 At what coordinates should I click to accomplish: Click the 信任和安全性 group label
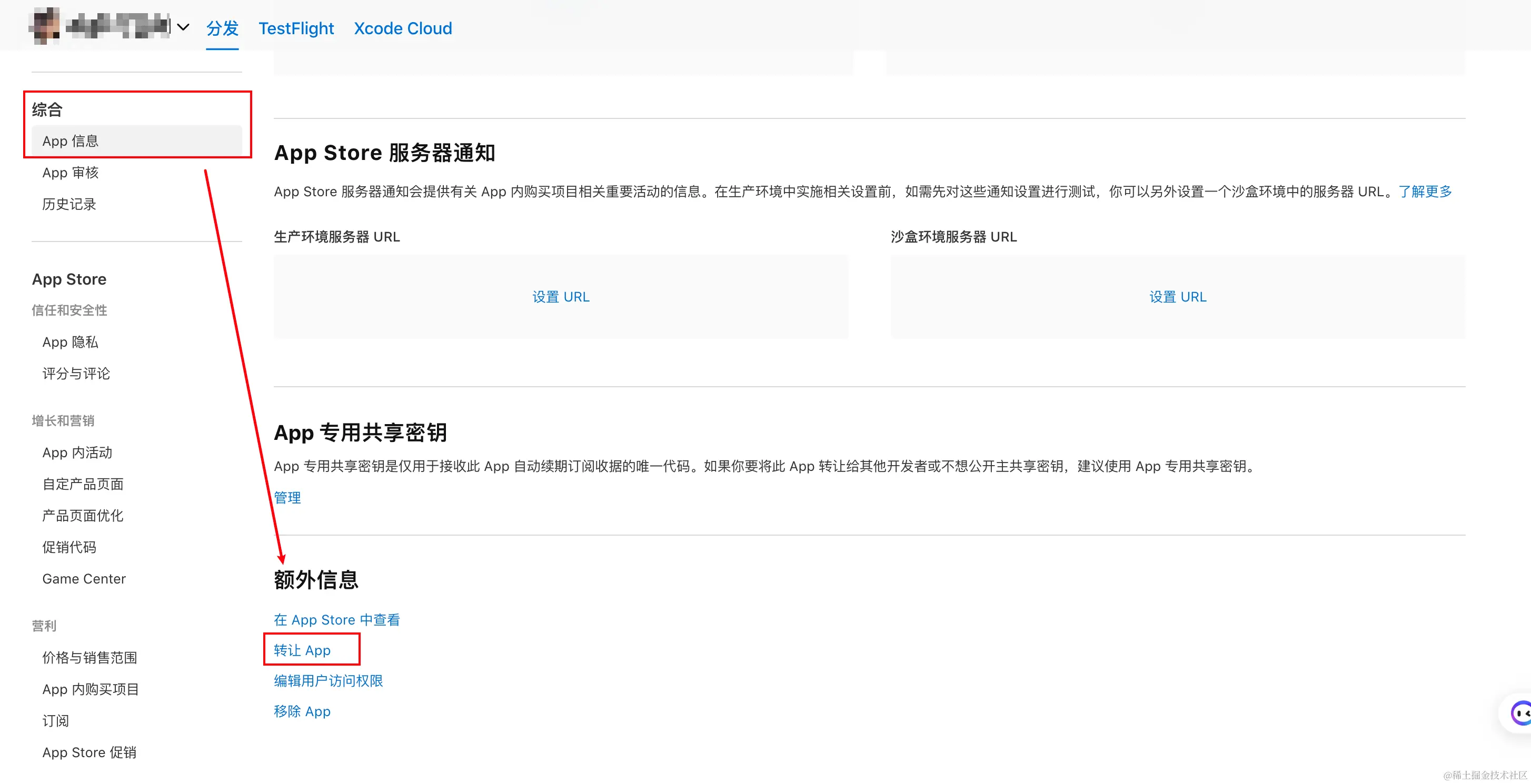point(69,310)
